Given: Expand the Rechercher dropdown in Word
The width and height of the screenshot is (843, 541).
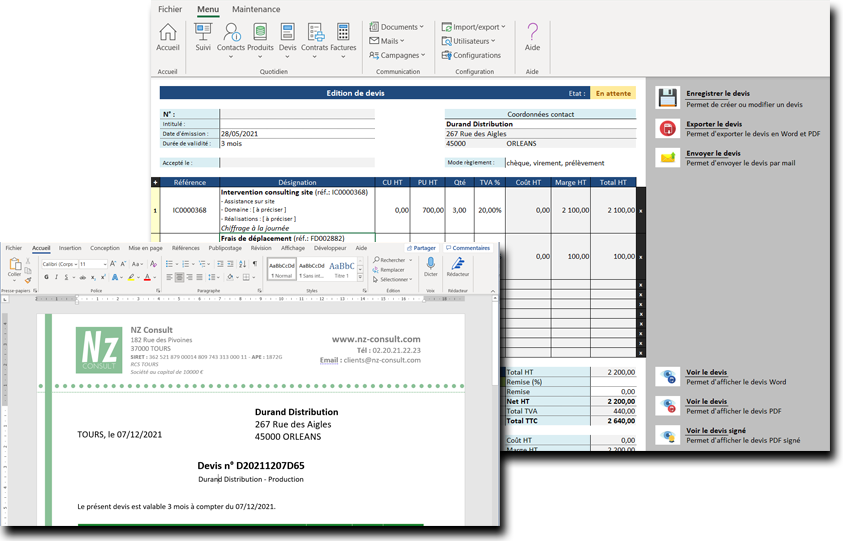Looking at the screenshot, I should [x=411, y=260].
